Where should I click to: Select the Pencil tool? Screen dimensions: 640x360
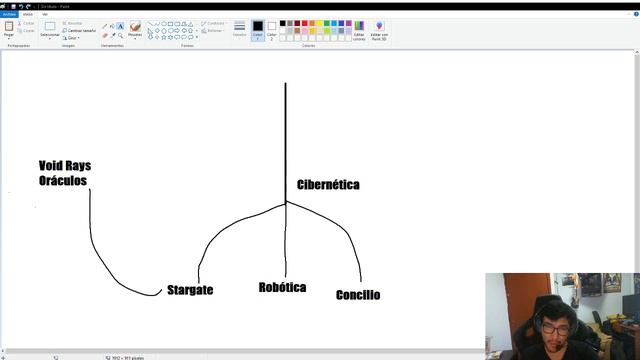pyautogui.click(x=104, y=26)
